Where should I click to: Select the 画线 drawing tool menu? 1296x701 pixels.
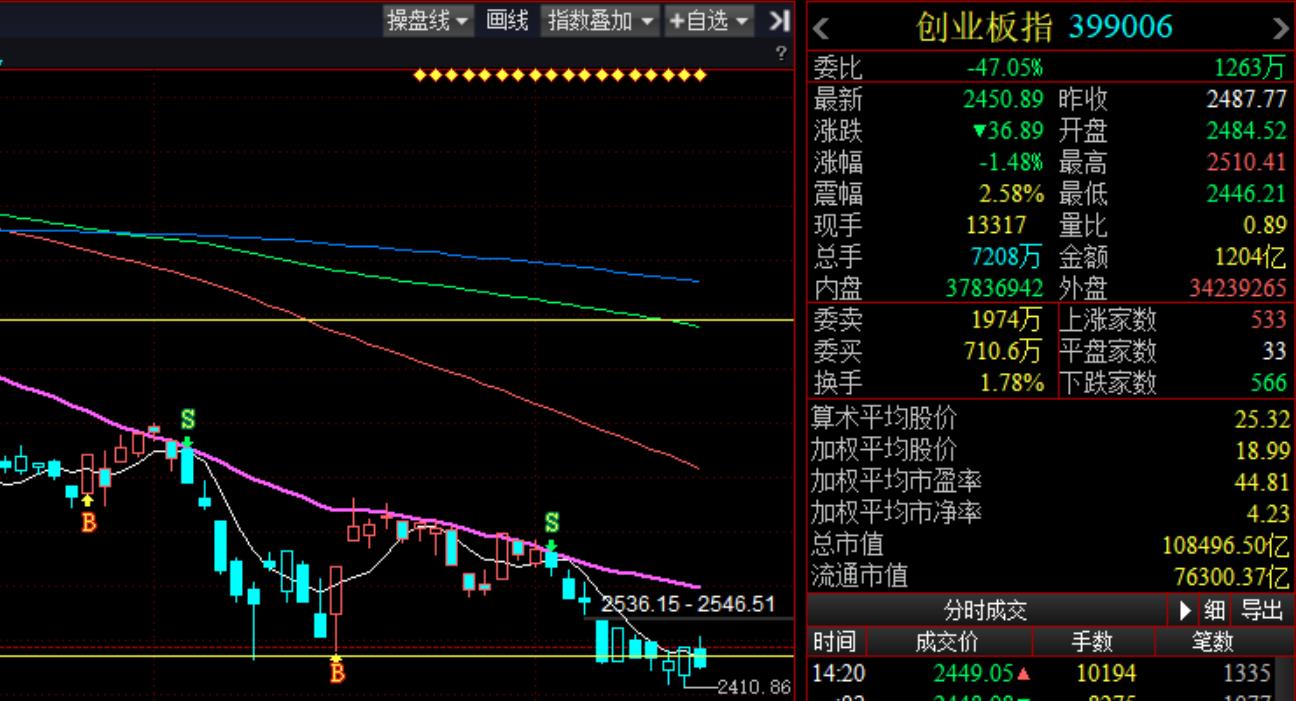point(507,21)
